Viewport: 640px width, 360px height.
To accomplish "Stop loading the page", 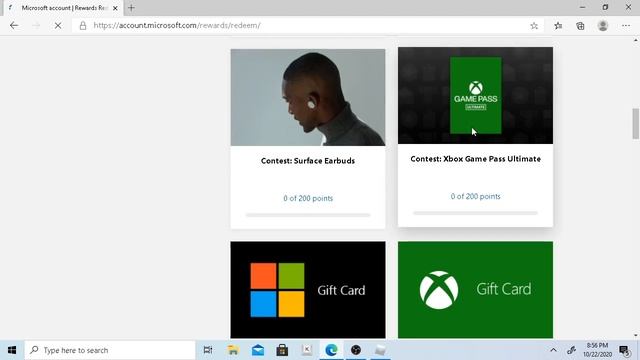I will (58, 25).
